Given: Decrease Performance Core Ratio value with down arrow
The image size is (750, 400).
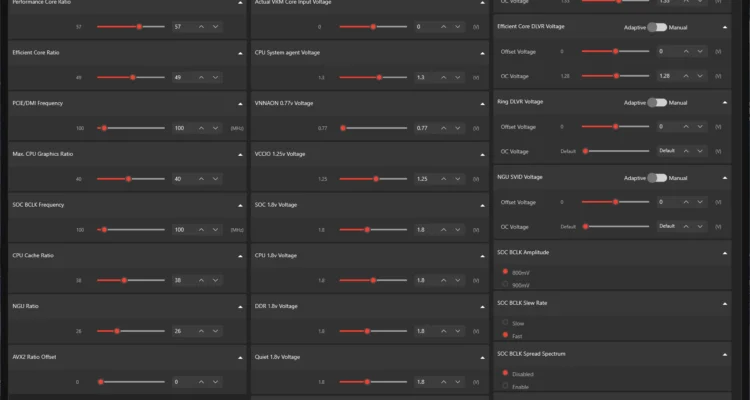Looking at the screenshot, I should (215, 27).
